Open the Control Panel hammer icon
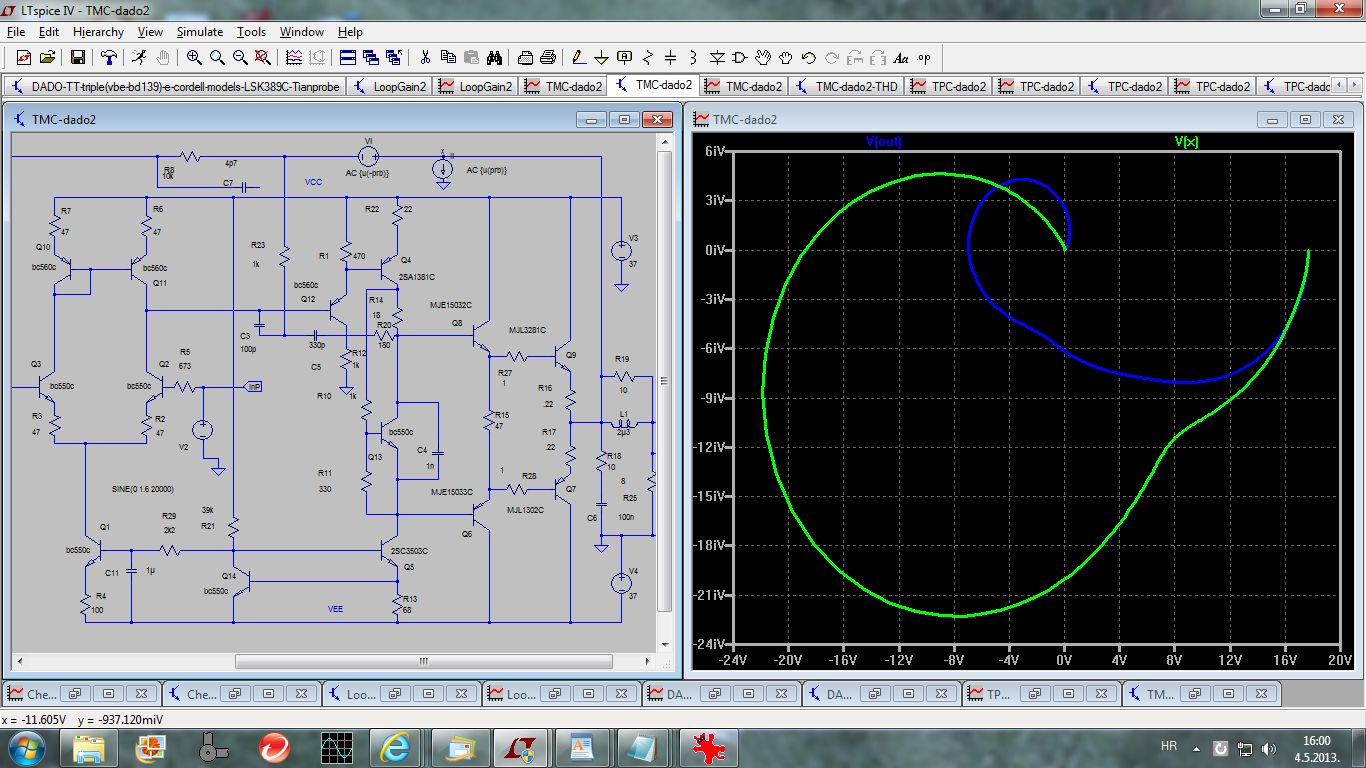Viewport: 1366px width, 768px height. tap(109, 58)
